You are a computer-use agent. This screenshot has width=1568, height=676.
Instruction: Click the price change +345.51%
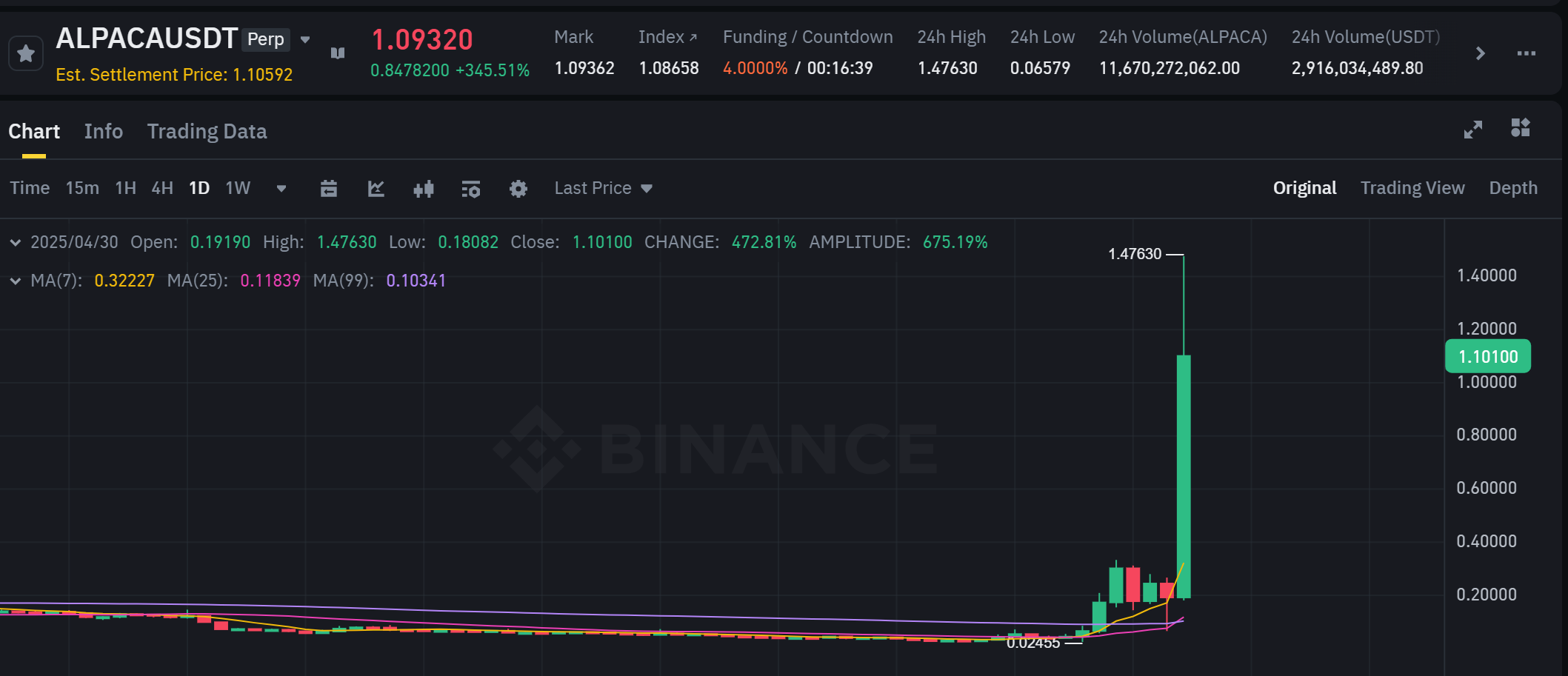pos(493,70)
